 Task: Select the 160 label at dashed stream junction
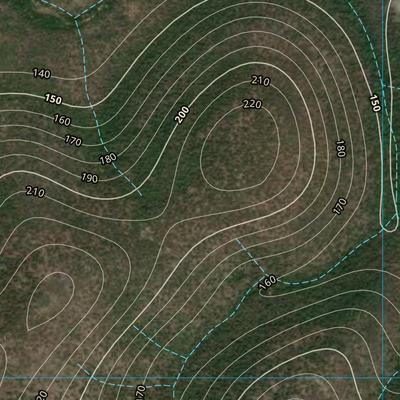click(268, 282)
